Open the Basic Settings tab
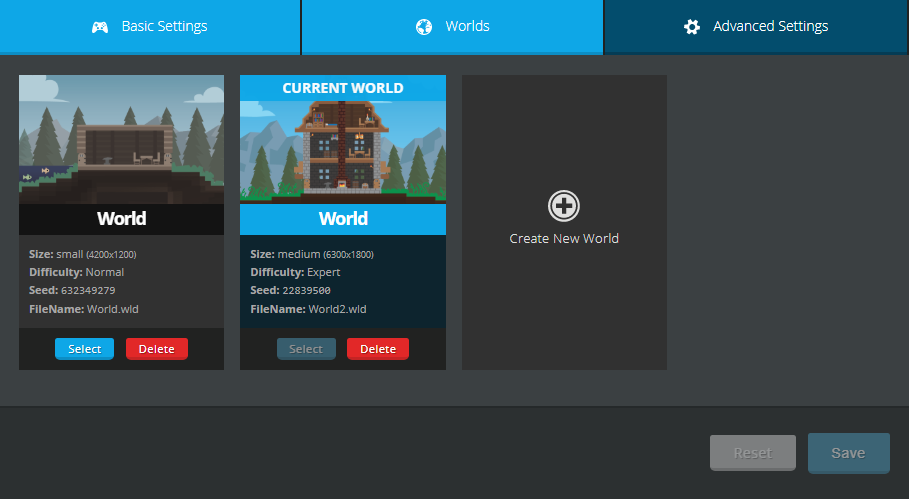 pyautogui.click(x=150, y=27)
